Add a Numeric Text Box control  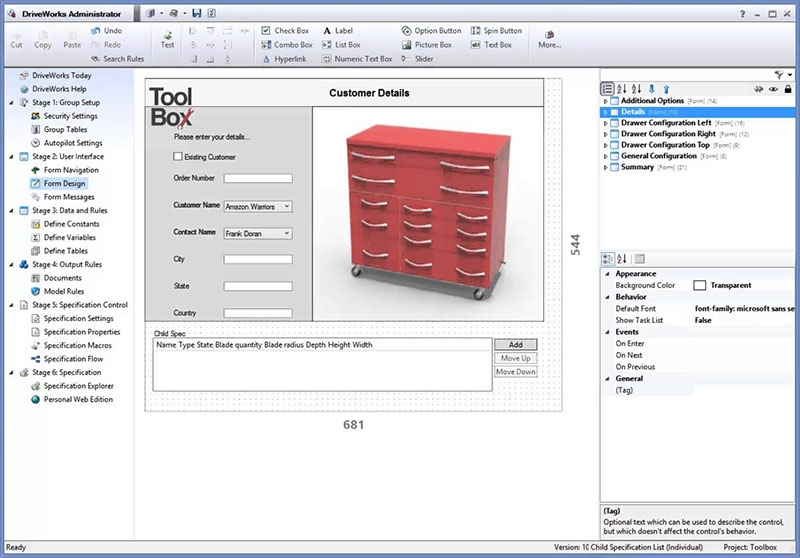[357, 59]
